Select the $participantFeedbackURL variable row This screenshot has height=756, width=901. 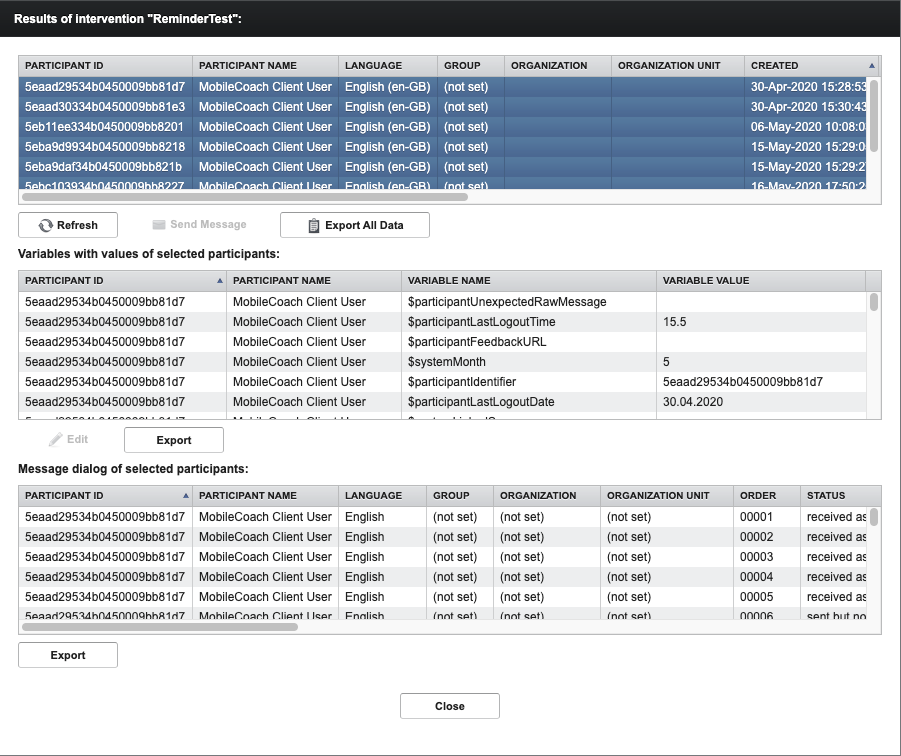(x=300, y=341)
